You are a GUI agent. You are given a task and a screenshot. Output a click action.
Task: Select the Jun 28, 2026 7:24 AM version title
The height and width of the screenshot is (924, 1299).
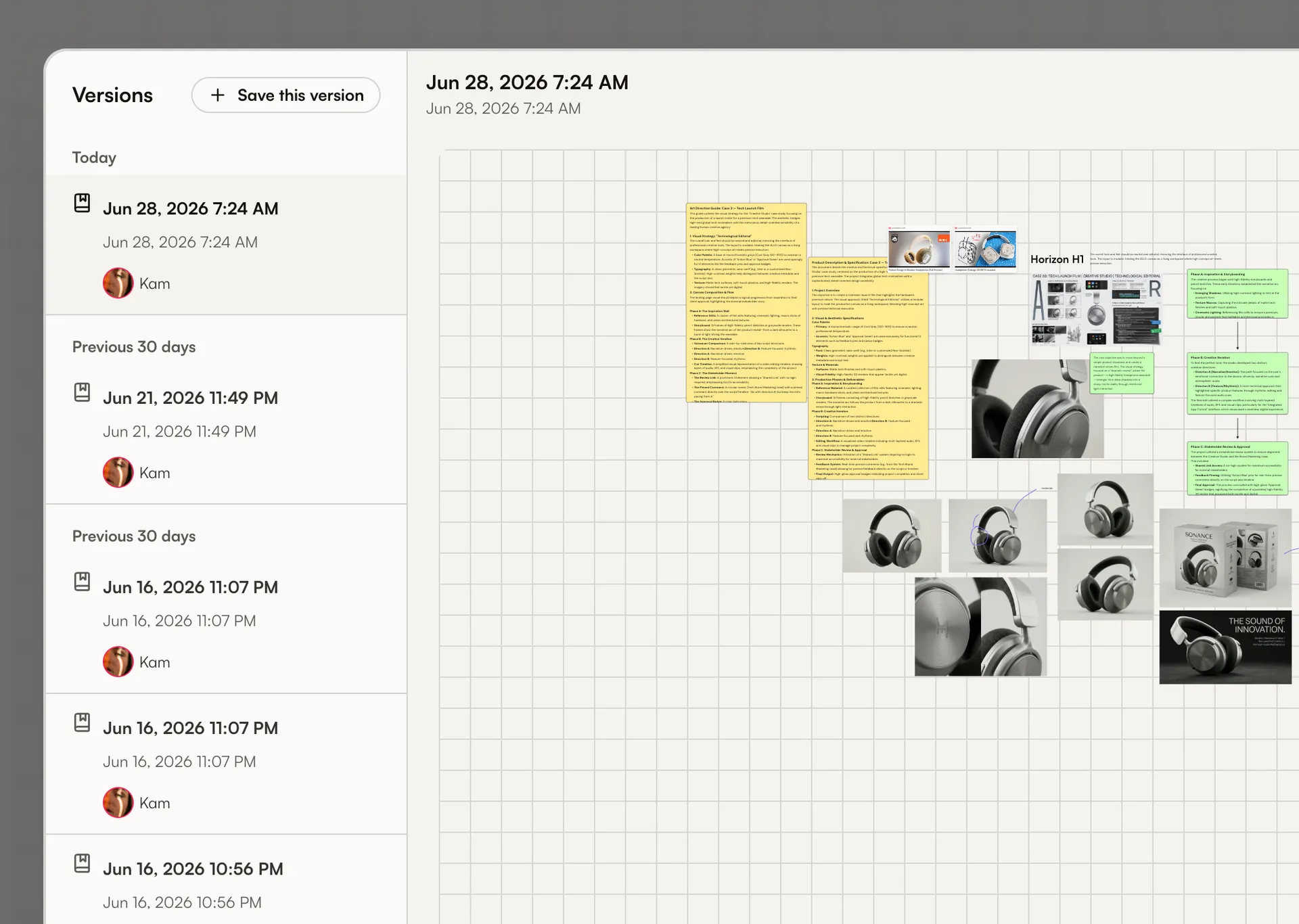point(190,208)
